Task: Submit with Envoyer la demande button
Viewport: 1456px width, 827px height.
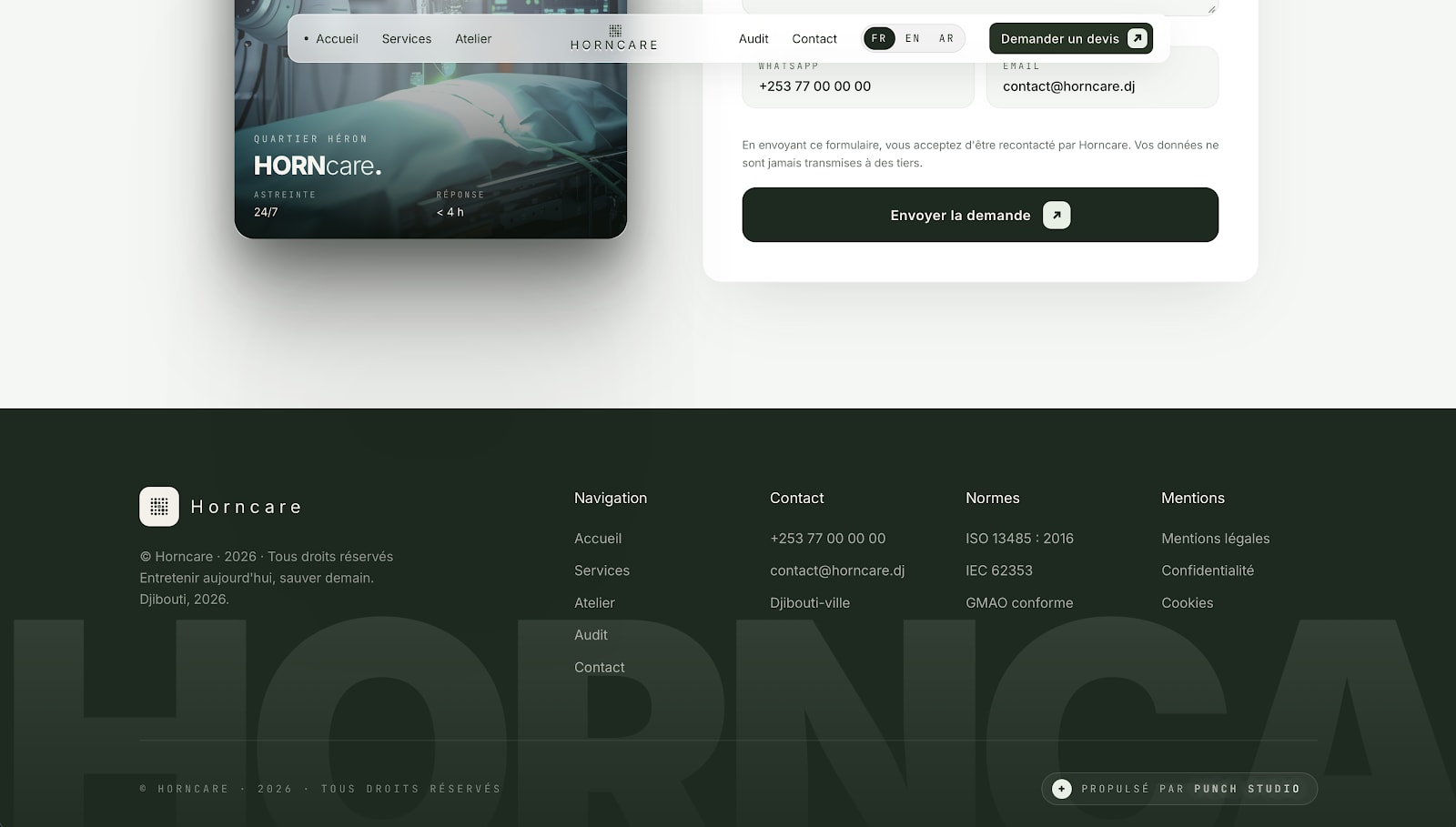Action: tap(980, 215)
